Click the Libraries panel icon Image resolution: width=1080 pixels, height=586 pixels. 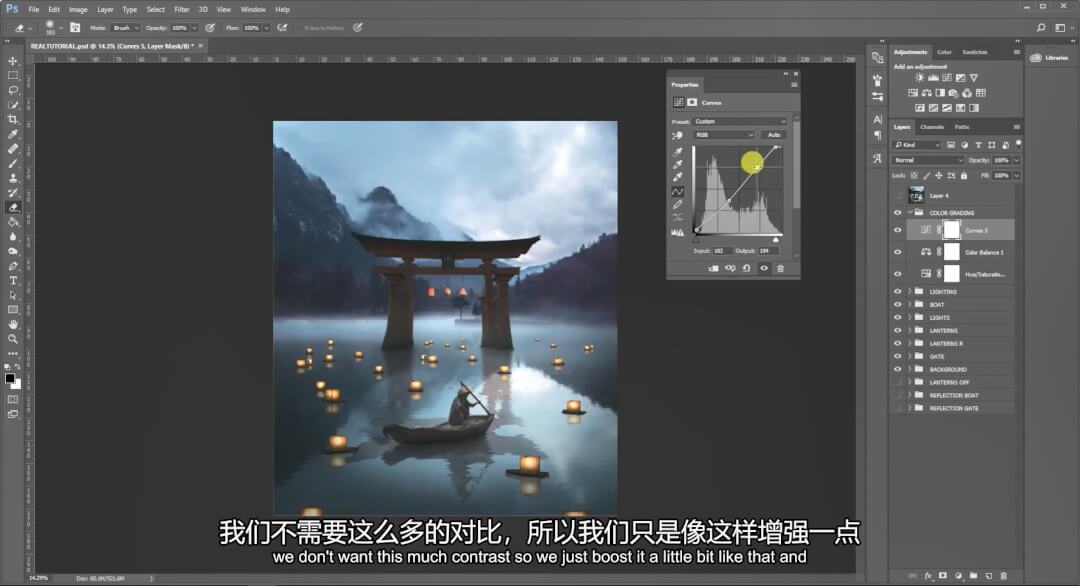[1051, 58]
